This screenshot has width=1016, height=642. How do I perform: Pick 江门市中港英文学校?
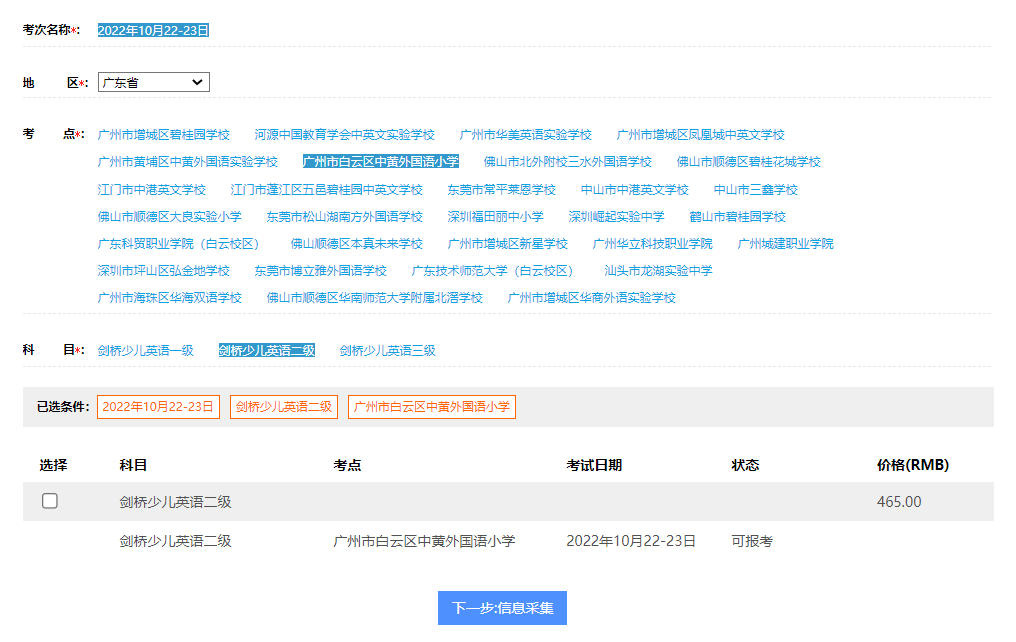click(x=152, y=190)
